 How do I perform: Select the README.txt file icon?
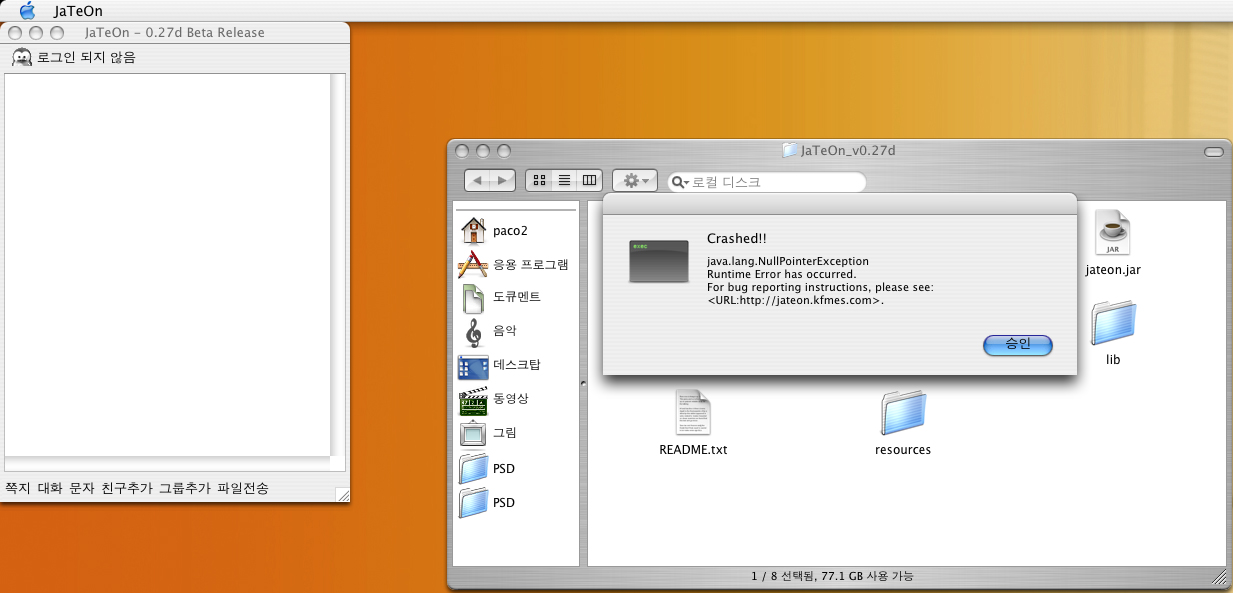coord(693,412)
